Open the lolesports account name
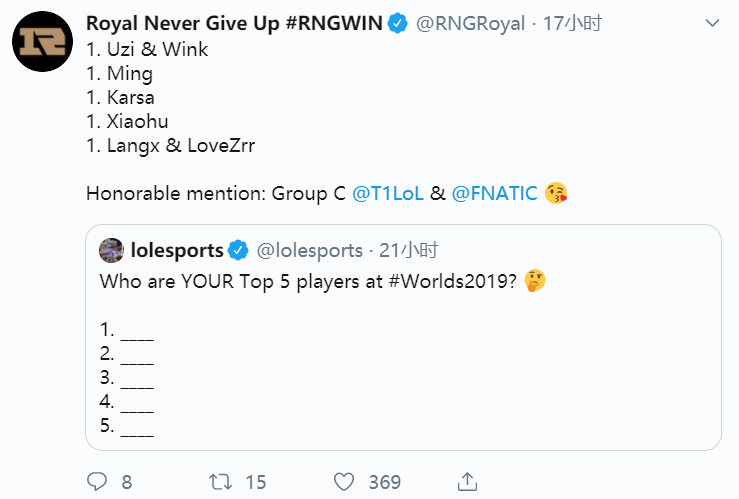Screen dimensions: 739x499 point(177,249)
